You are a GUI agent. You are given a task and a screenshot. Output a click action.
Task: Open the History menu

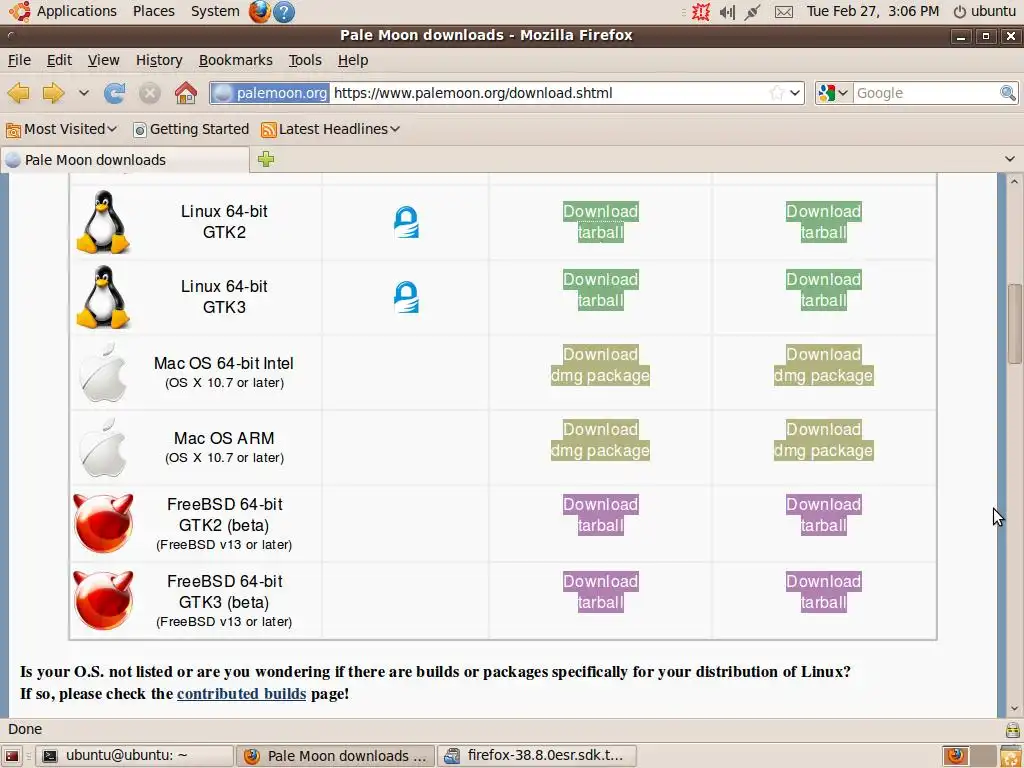tap(159, 60)
